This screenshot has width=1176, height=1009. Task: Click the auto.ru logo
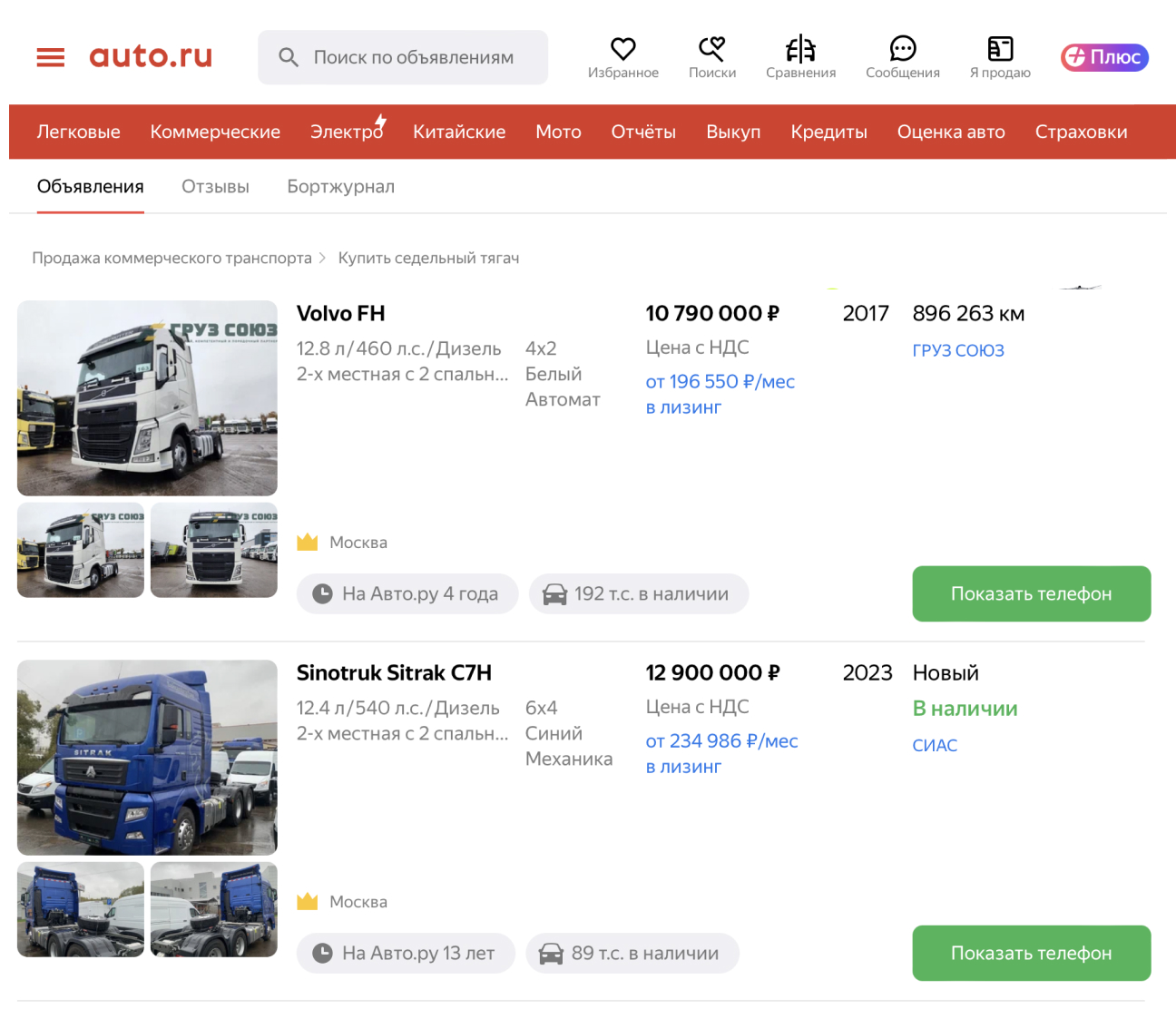(x=151, y=56)
